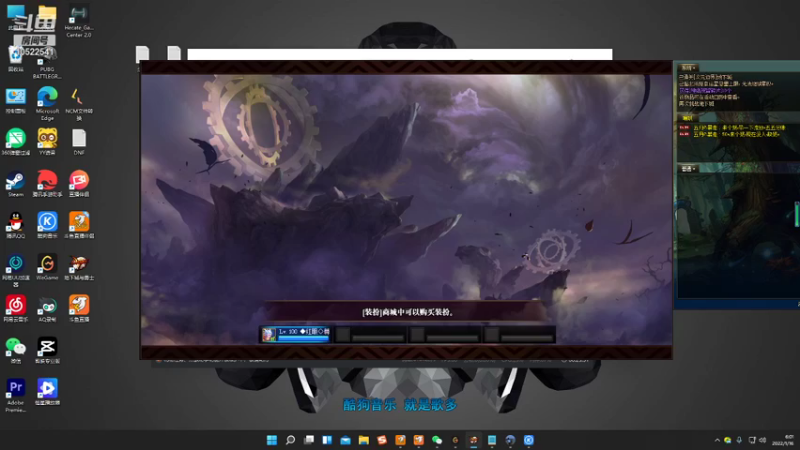Open the Kugou Music desktop shortcut
800x450 pixels.
coord(47,226)
